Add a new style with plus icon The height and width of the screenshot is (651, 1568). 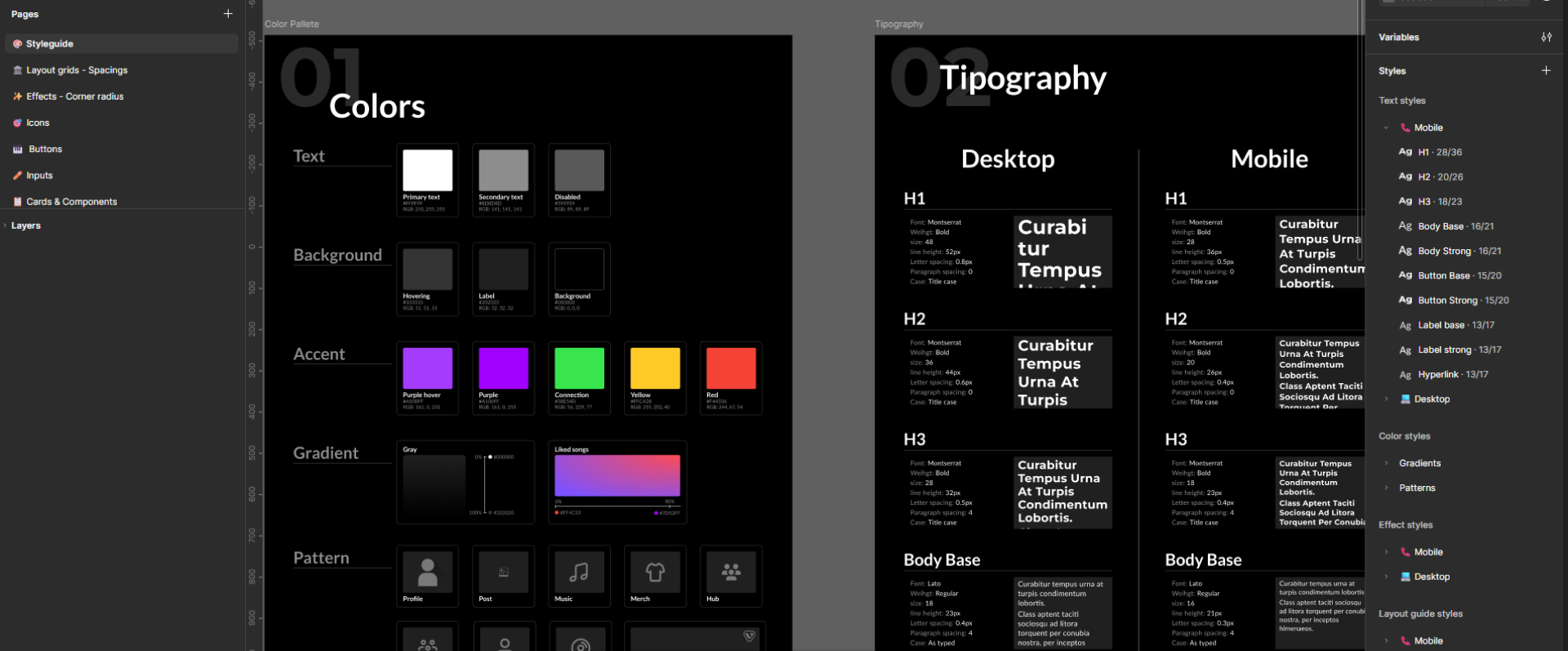[1546, 70]
